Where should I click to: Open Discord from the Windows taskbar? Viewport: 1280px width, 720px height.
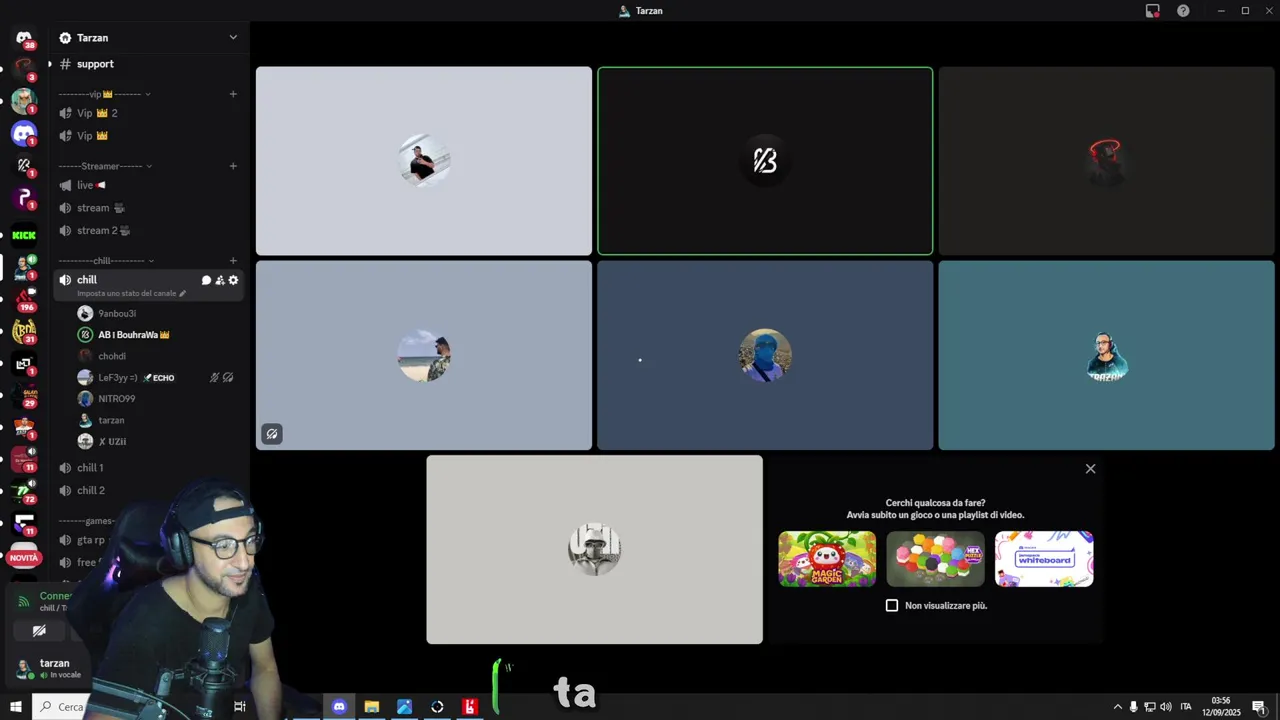coord(339,707)
